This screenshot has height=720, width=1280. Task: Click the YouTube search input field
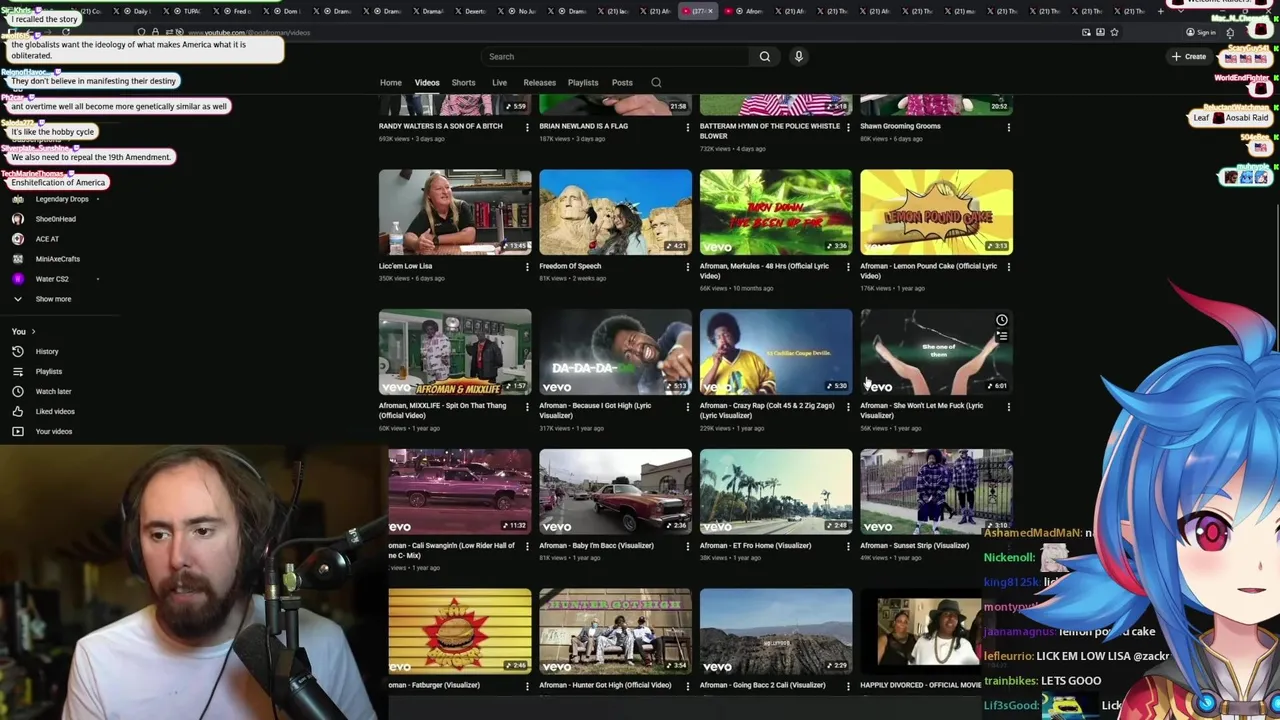(x=615, y=57)
